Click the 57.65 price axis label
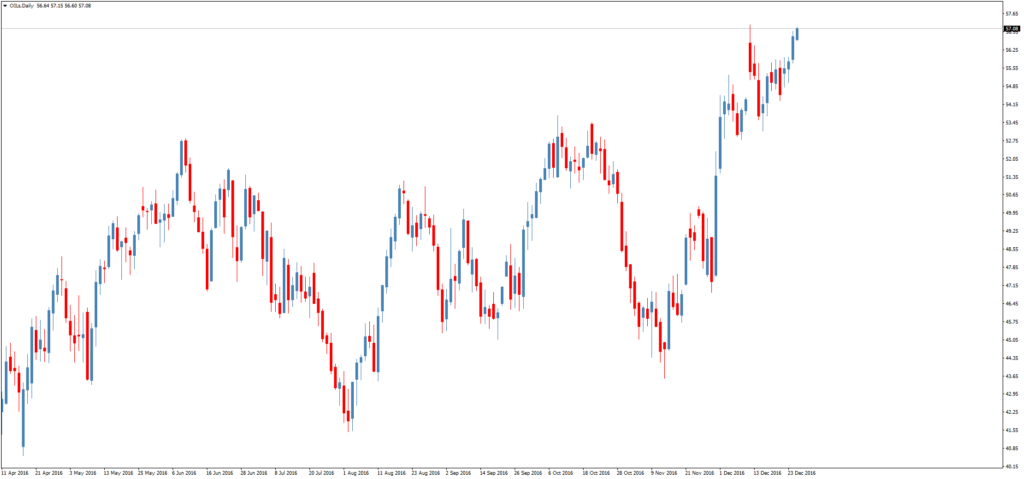Viewport: 1024px width, 479px height. coord(1012,13)
